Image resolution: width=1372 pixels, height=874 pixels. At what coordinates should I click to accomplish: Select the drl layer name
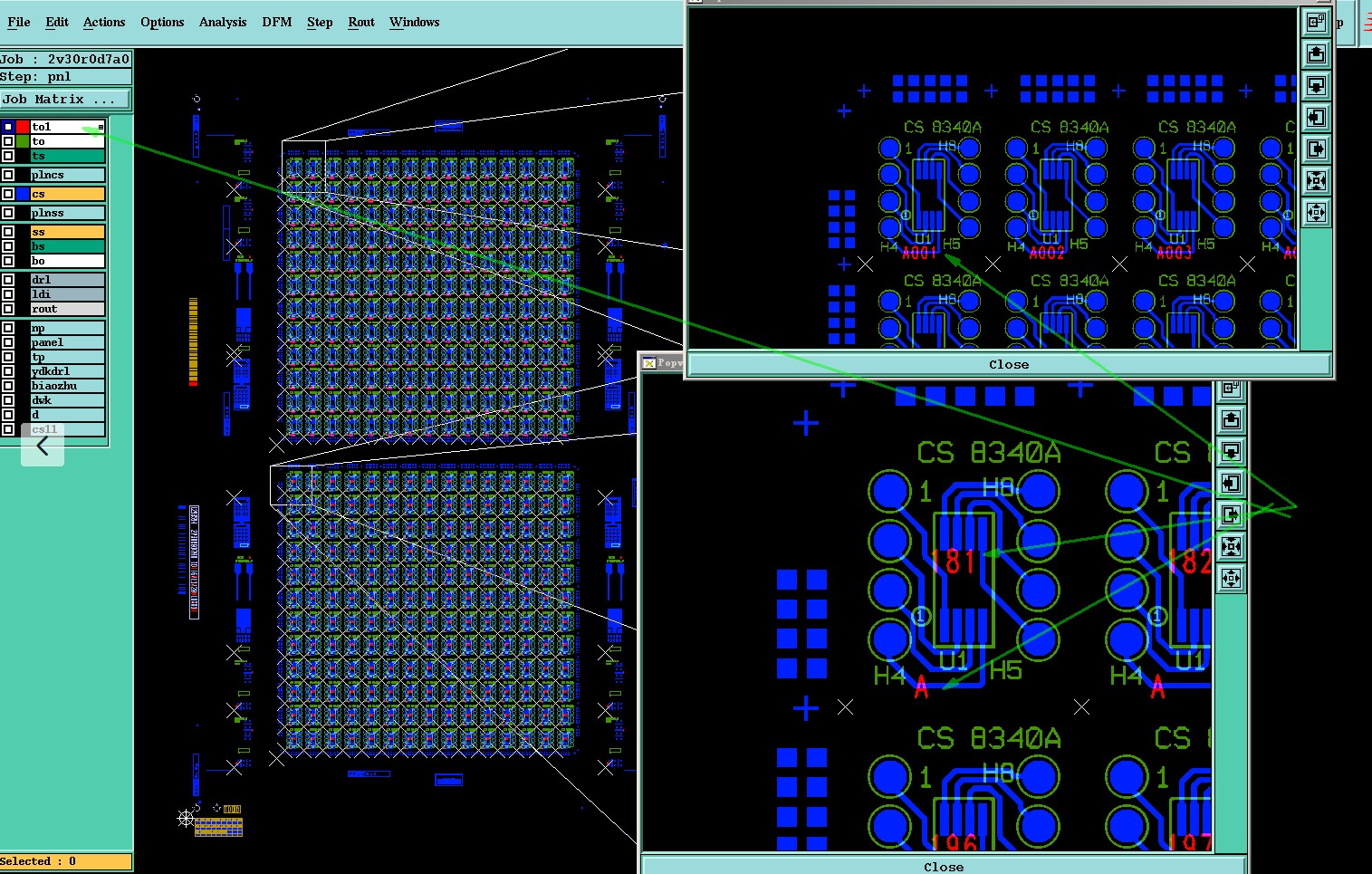pyautogui.click(x=67, y=280)
